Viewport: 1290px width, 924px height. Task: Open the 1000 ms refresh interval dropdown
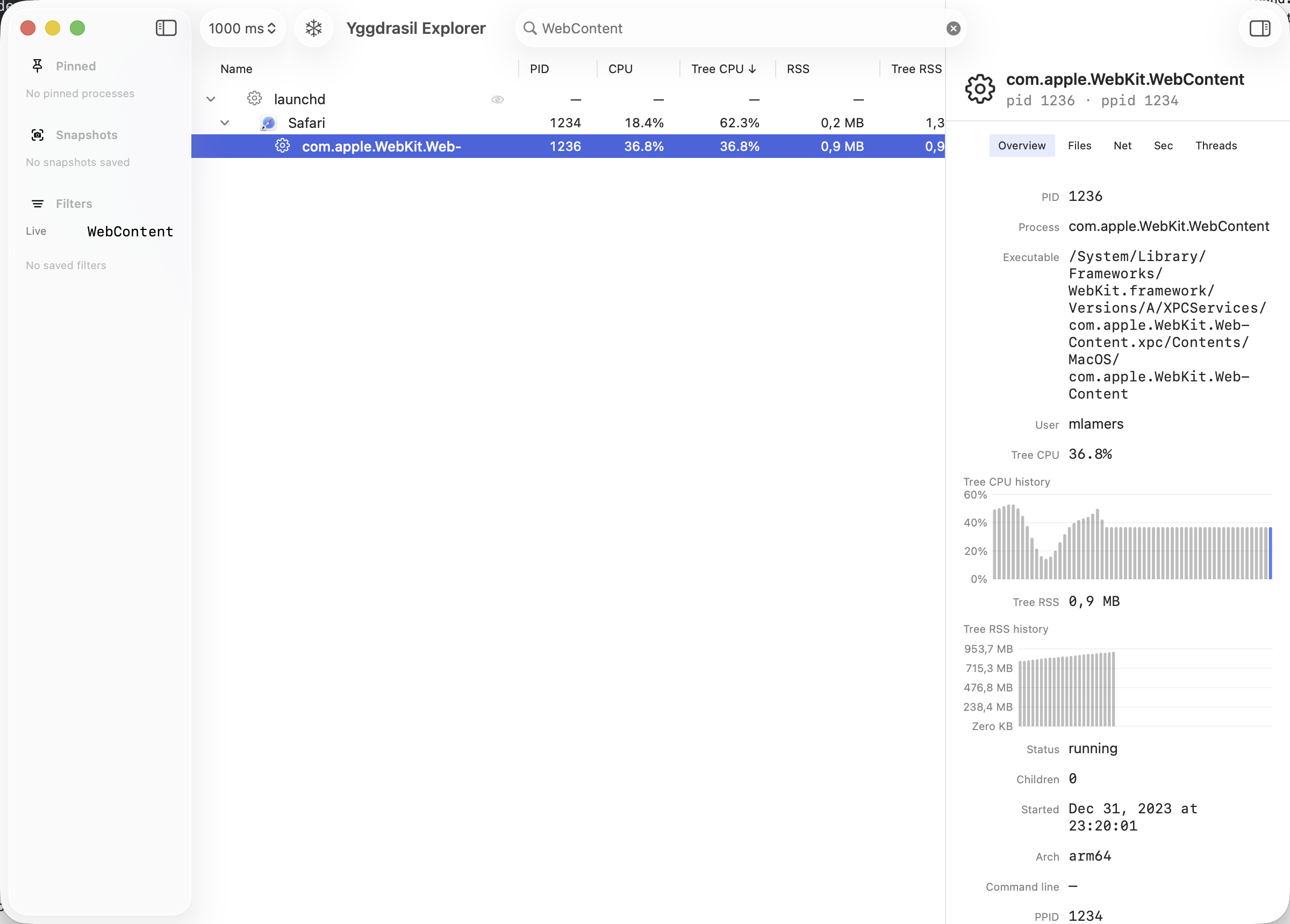242,28
